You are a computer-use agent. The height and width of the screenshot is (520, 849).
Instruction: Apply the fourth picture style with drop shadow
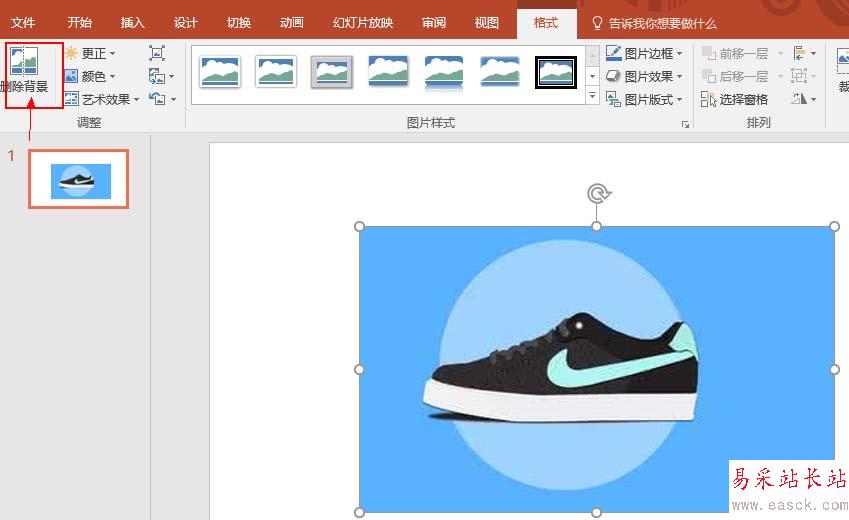pos(388,72)
